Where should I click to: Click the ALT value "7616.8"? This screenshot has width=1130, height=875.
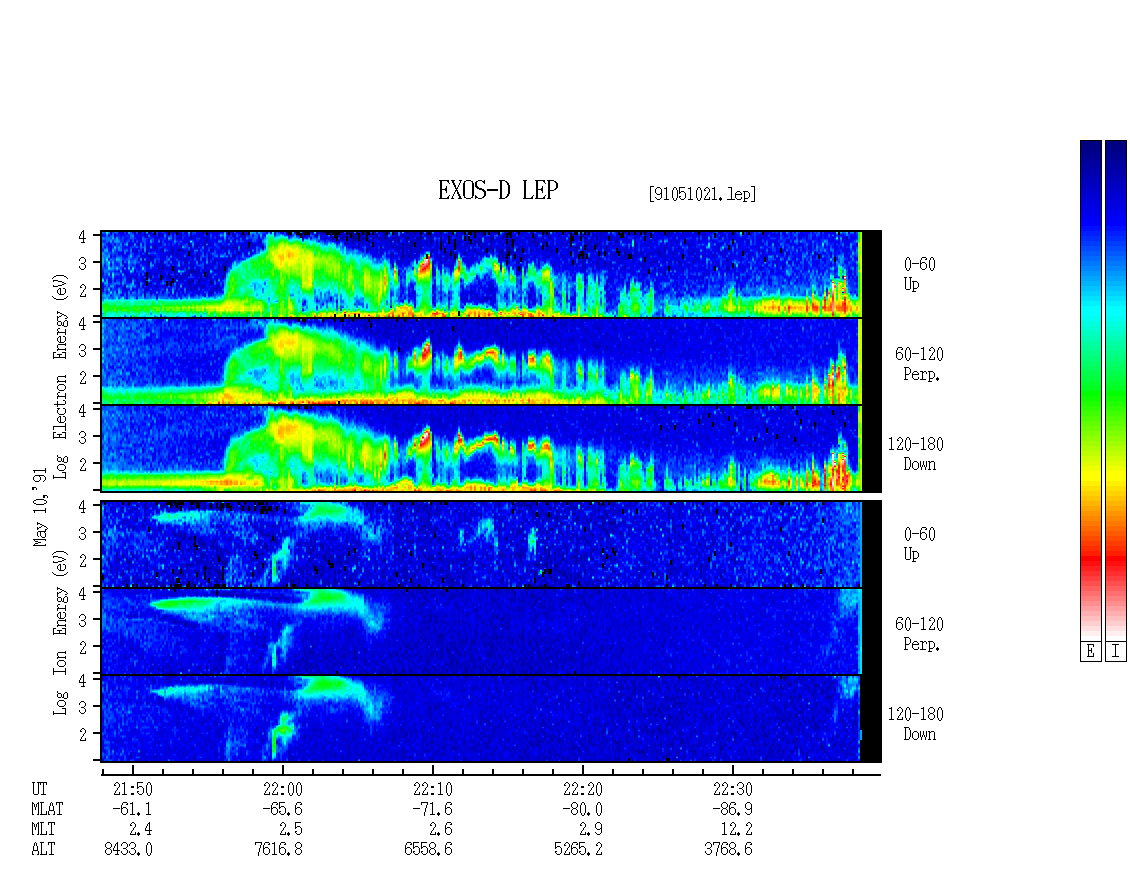278,850
